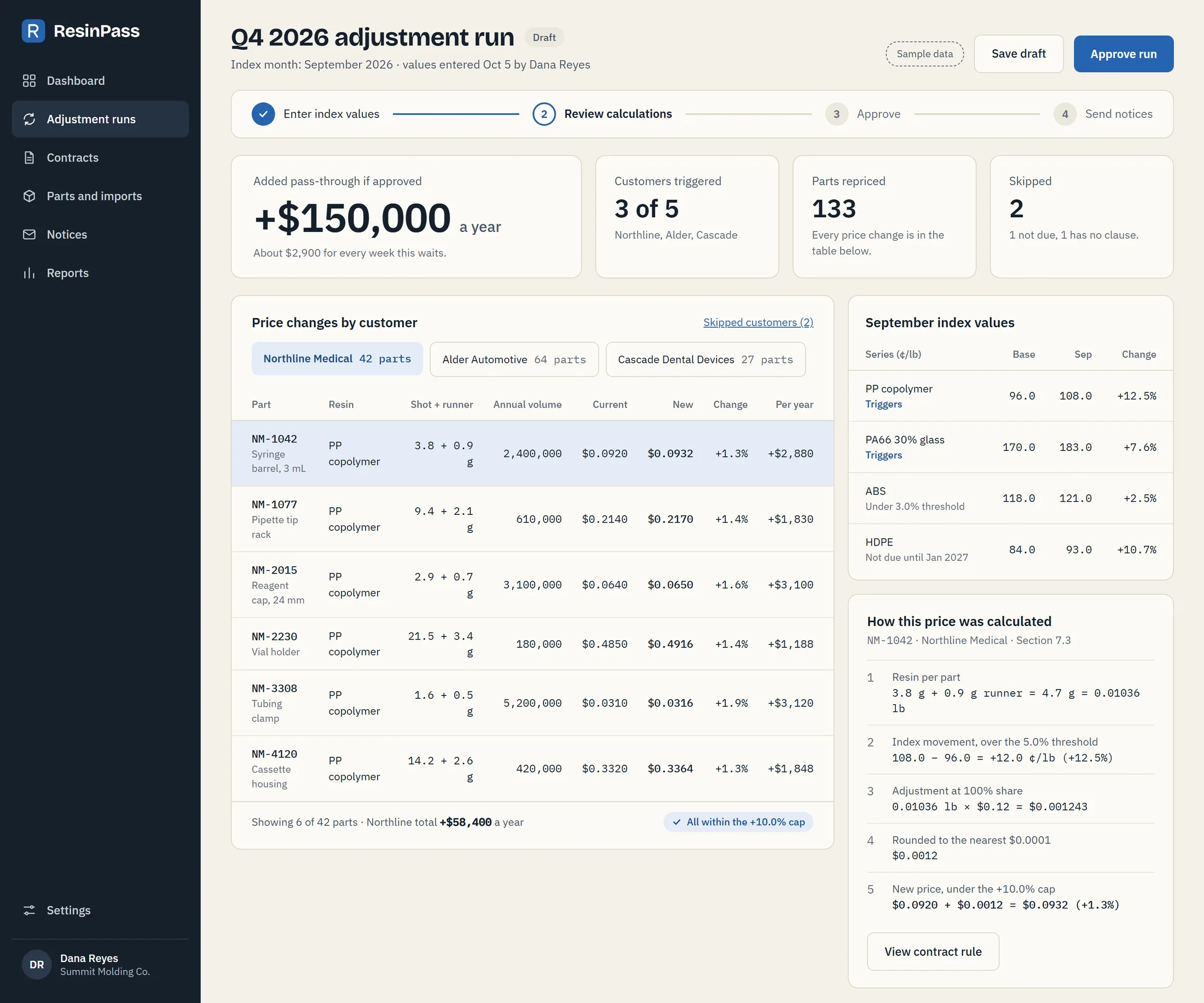The height and width of the screenshot is (1003, 1204).
Task: Select the NM-2015 reagent cap row
Action: 532,584
